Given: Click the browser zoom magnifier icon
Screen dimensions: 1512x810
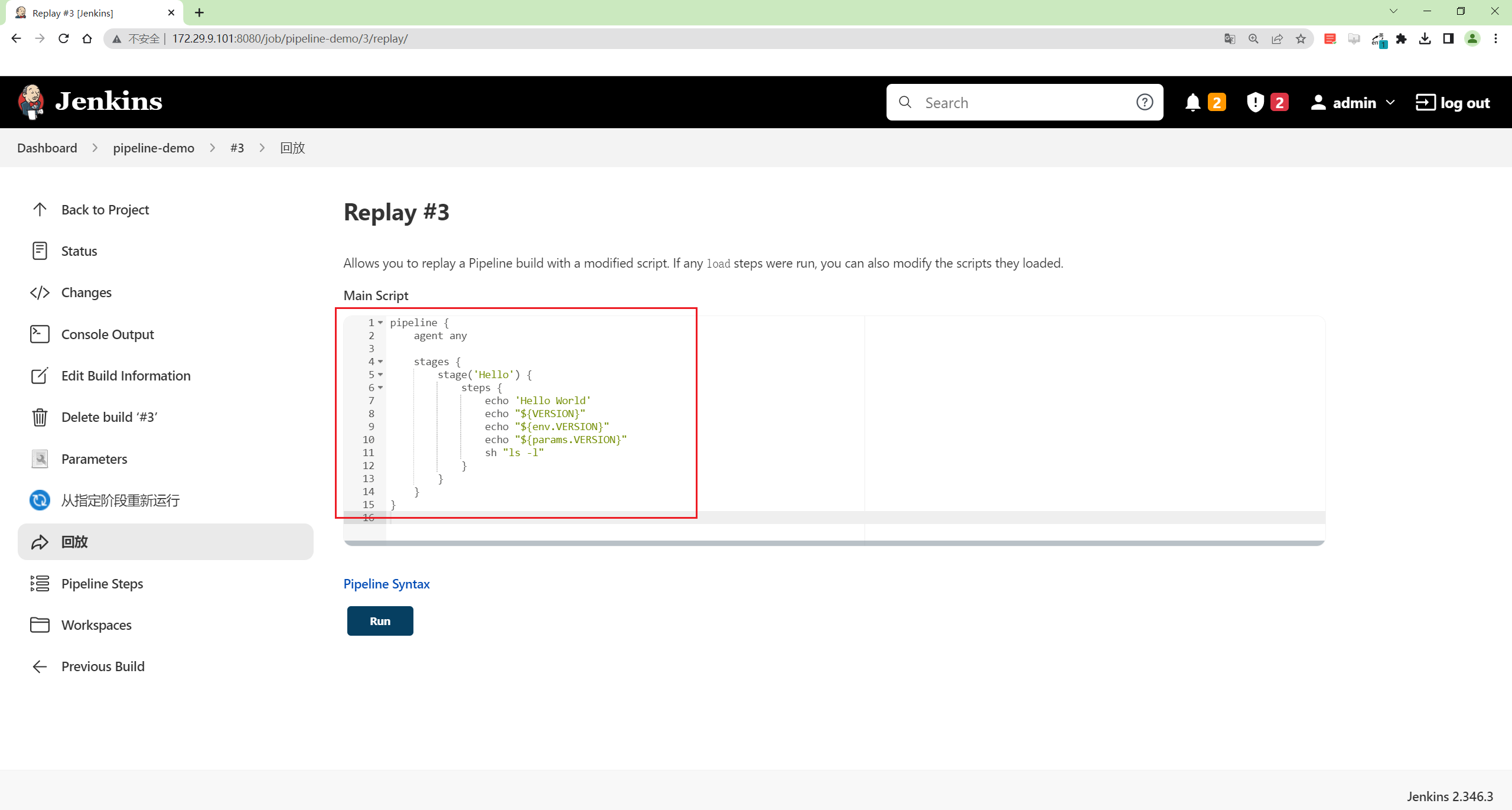Looking at the screenshot, I should [1253, 38].
